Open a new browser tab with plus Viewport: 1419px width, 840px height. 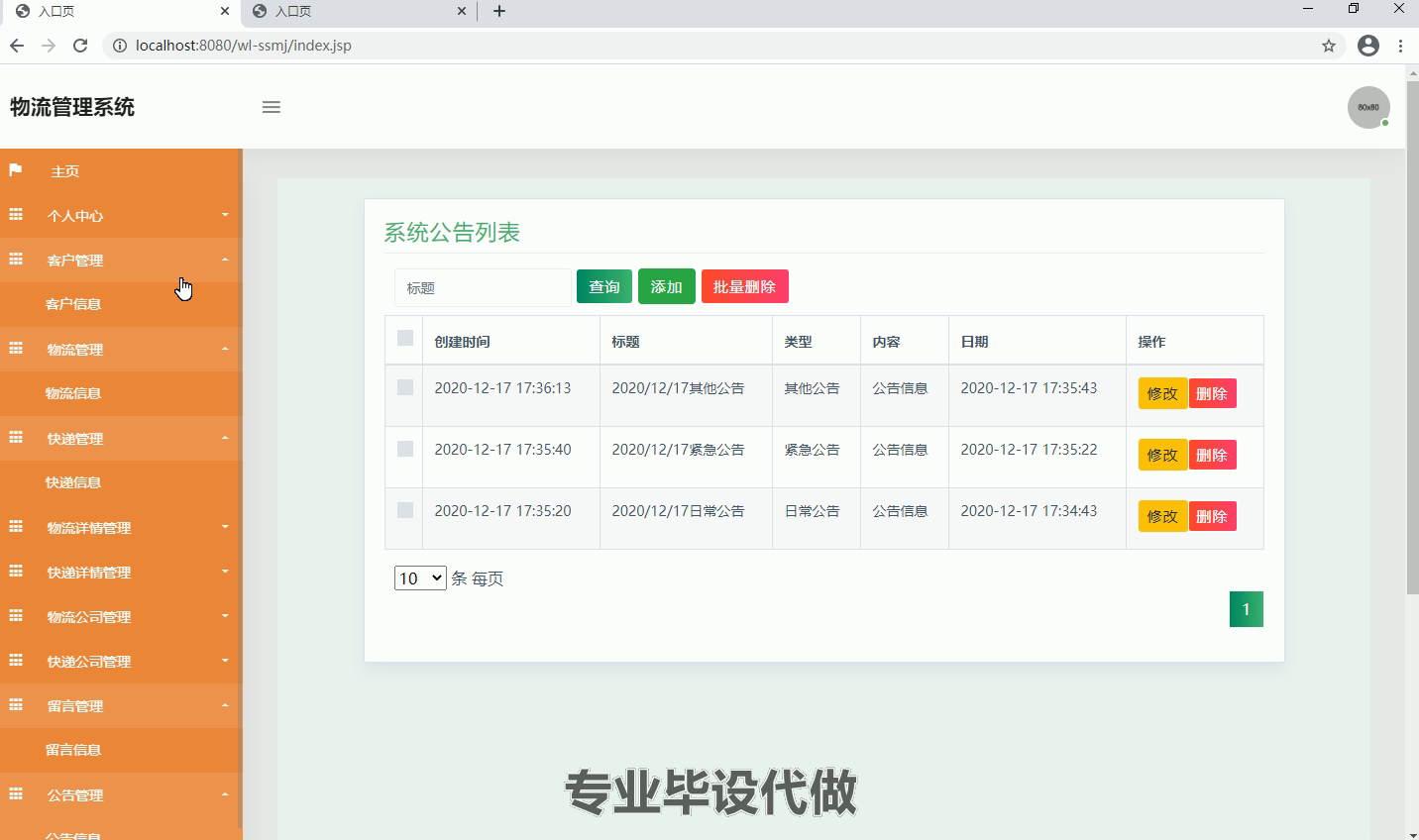tap(499, 11)
